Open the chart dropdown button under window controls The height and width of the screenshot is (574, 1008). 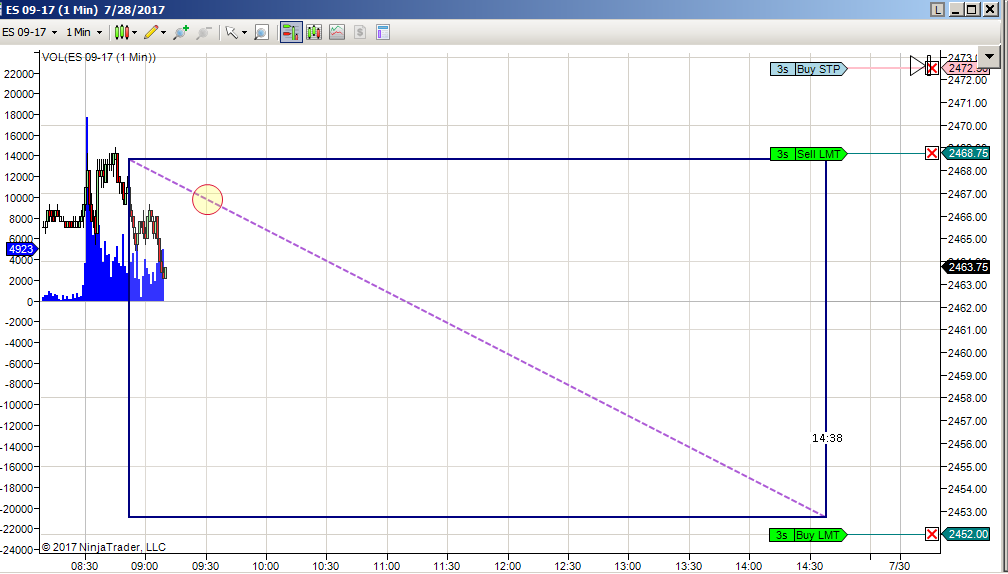990,57
